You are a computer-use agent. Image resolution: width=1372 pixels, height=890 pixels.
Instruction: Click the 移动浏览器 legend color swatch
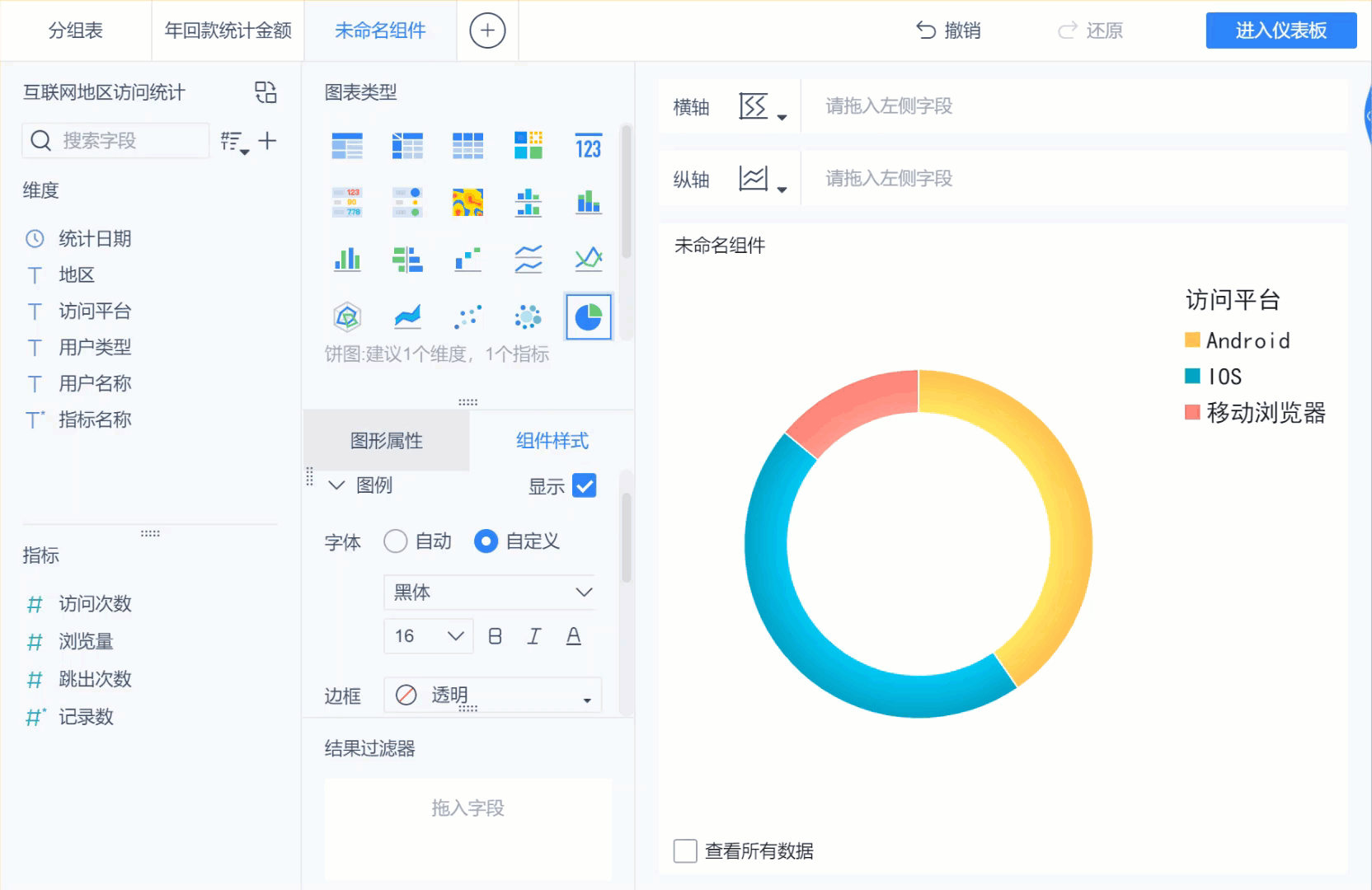point(1192,412)
